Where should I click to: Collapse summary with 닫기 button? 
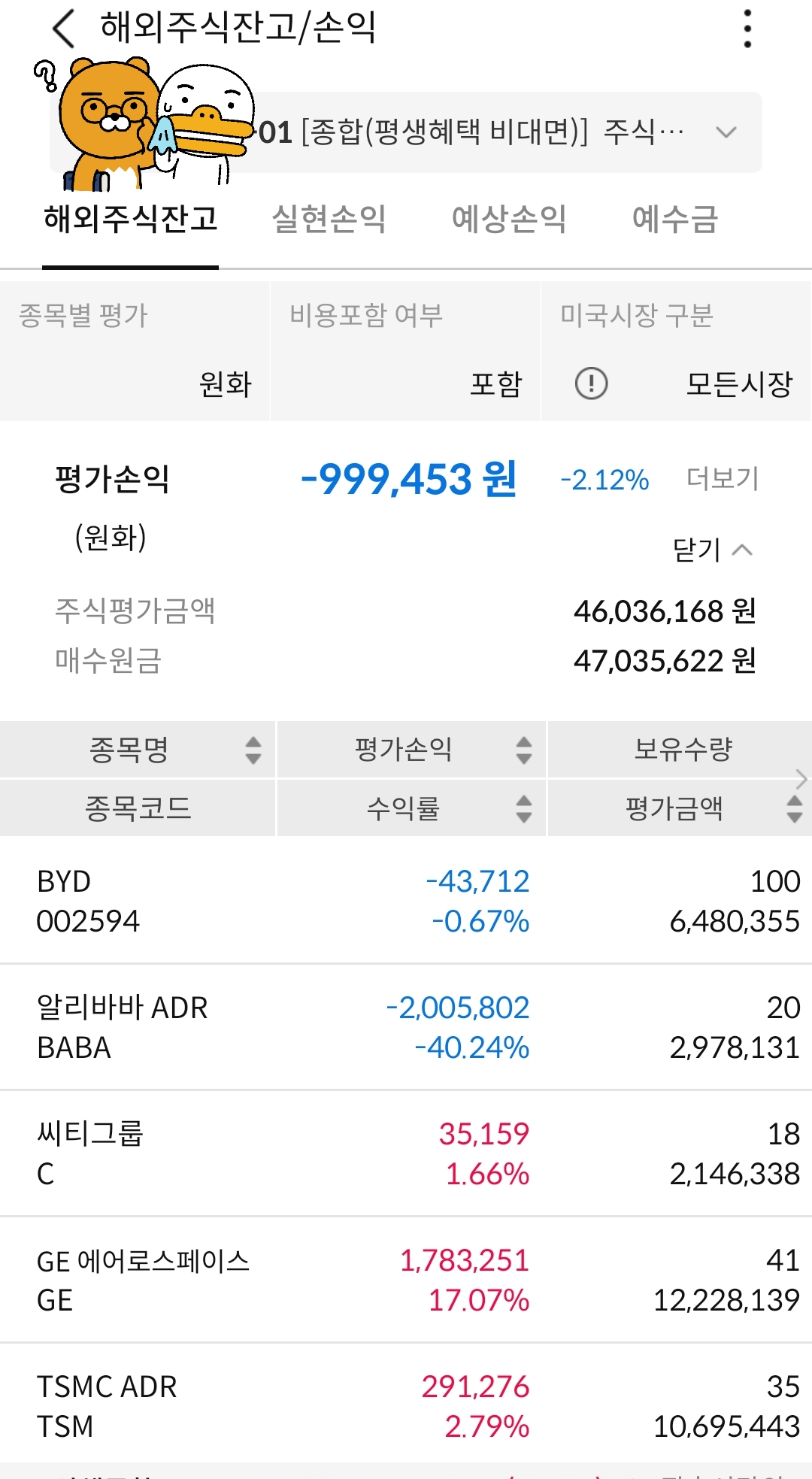pyautogui.click(x=712, y=550)
